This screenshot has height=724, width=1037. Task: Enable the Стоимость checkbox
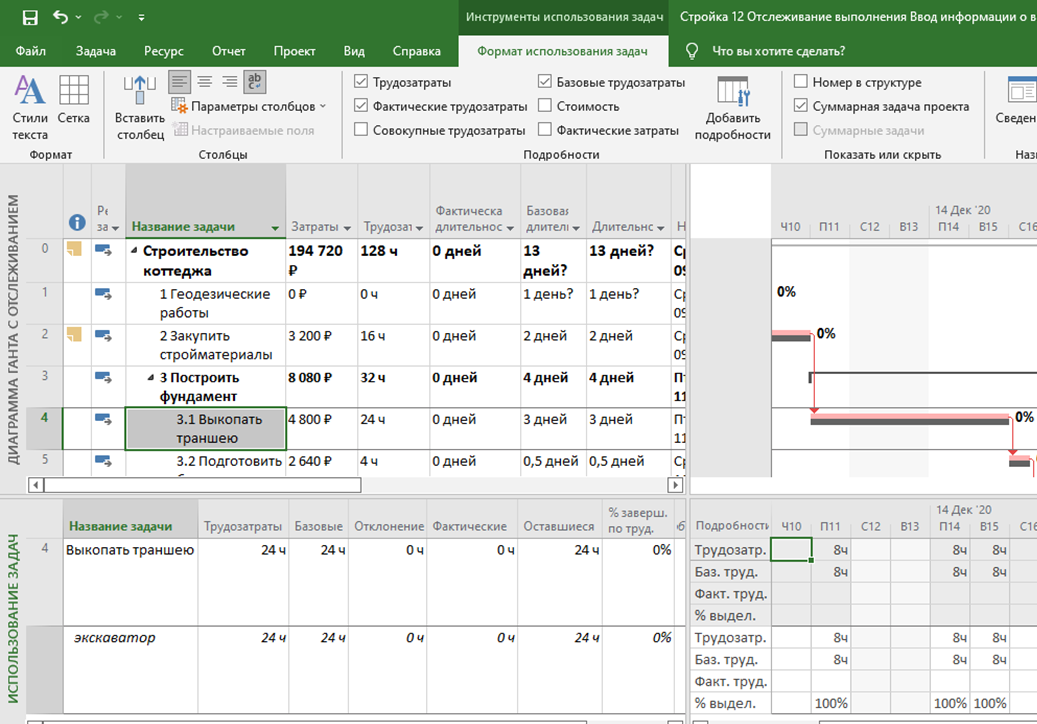pos(545,106)
